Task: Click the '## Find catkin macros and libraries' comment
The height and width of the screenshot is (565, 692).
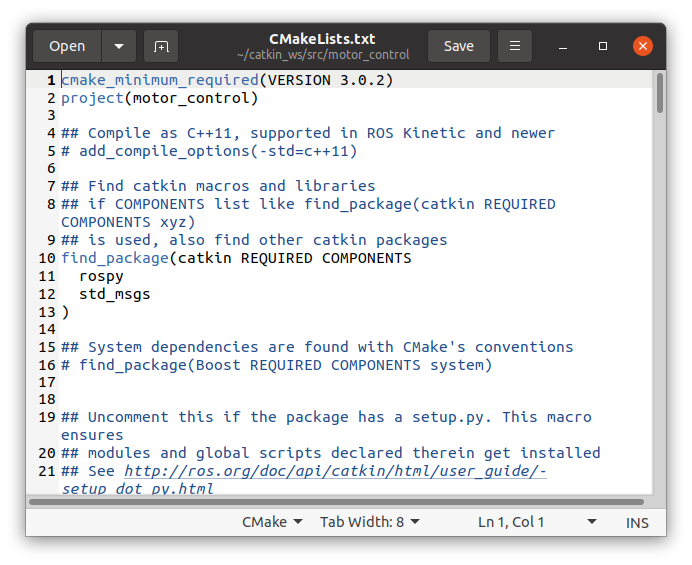Action: coord(218,186)
